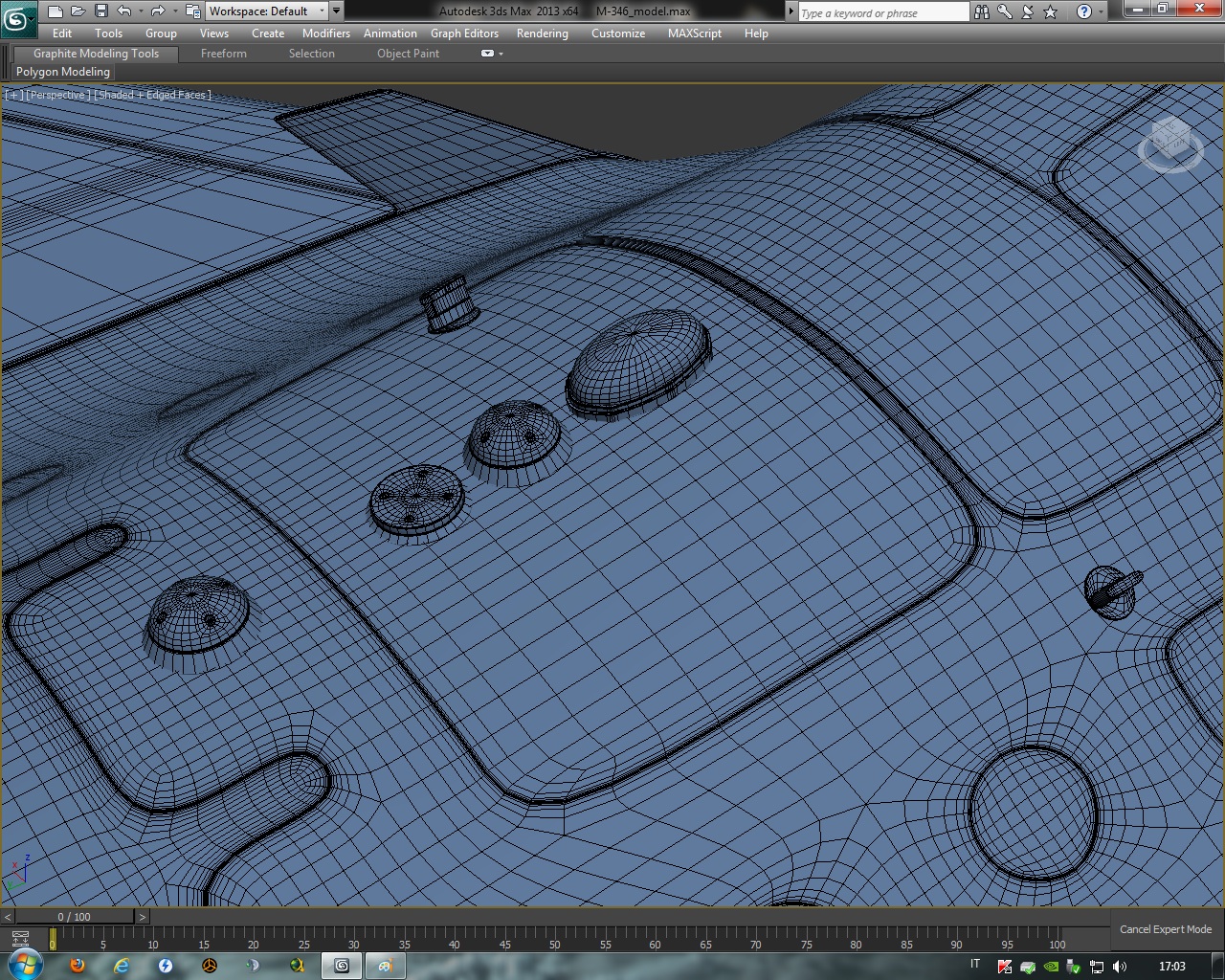The width and height of the screenshot is (1225, 980).
Task: Click the NVIDIA tray icon
Action: point(1051,967)
